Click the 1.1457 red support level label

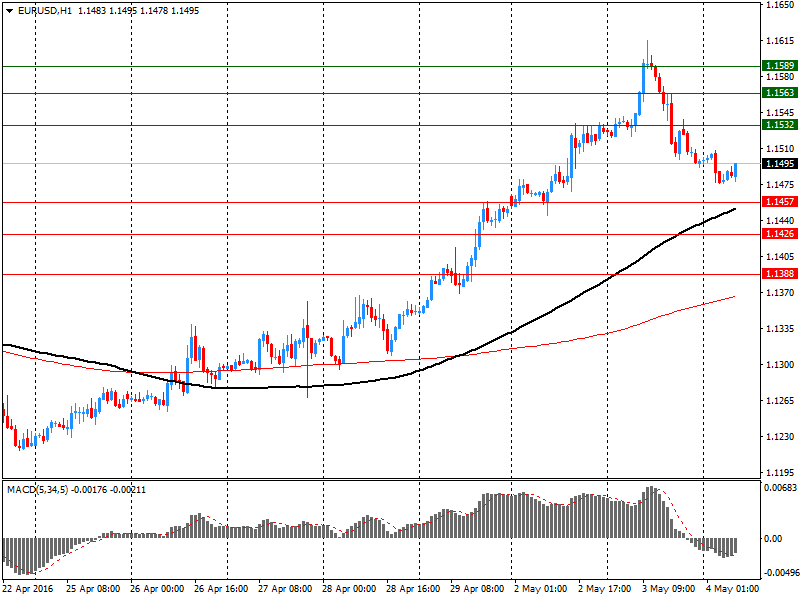(780, 202)
